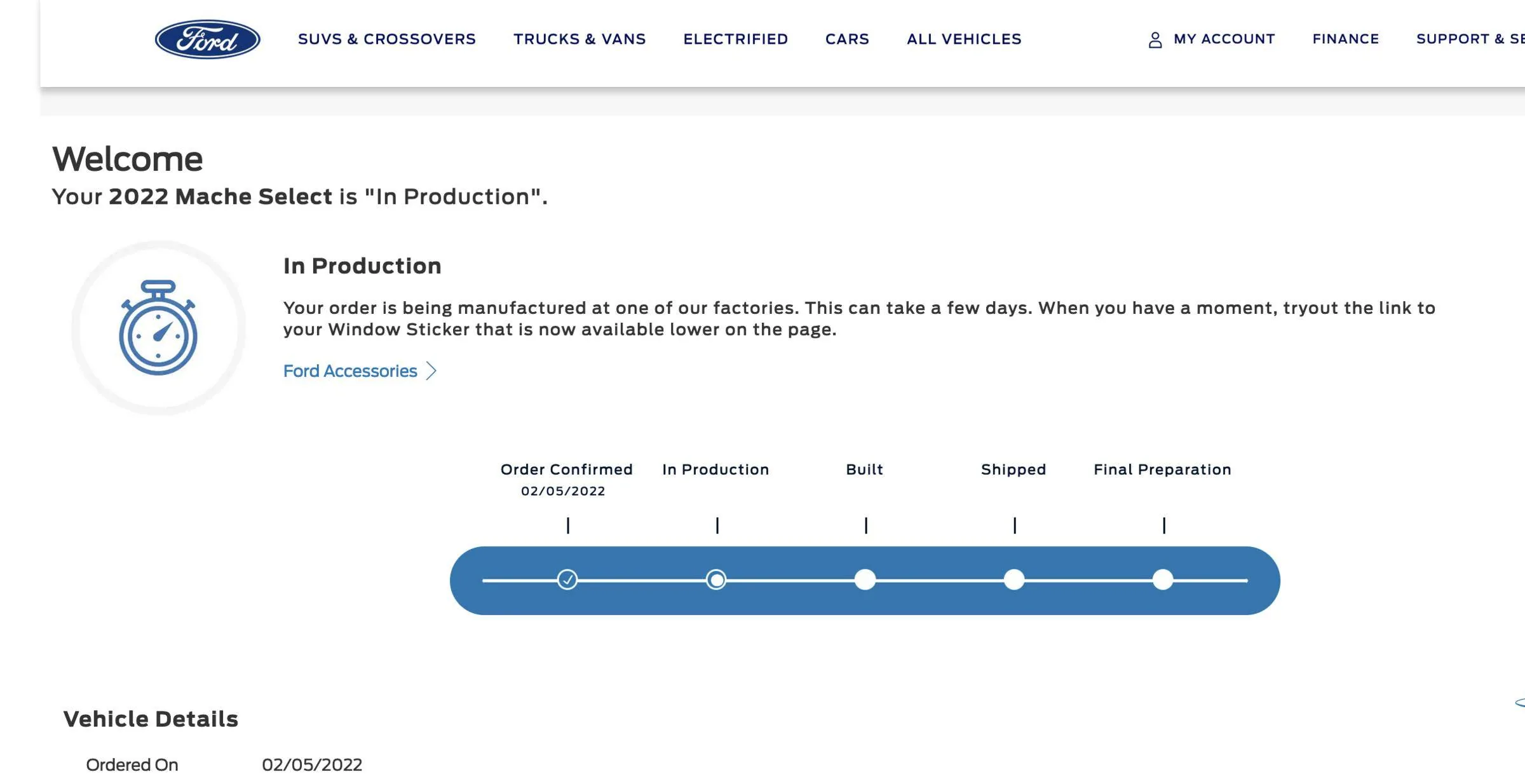The height and width of the screenshot is (784, 1525).
Task: Open SUVs & Crossovers menu
Action: (x=386, y=39)
